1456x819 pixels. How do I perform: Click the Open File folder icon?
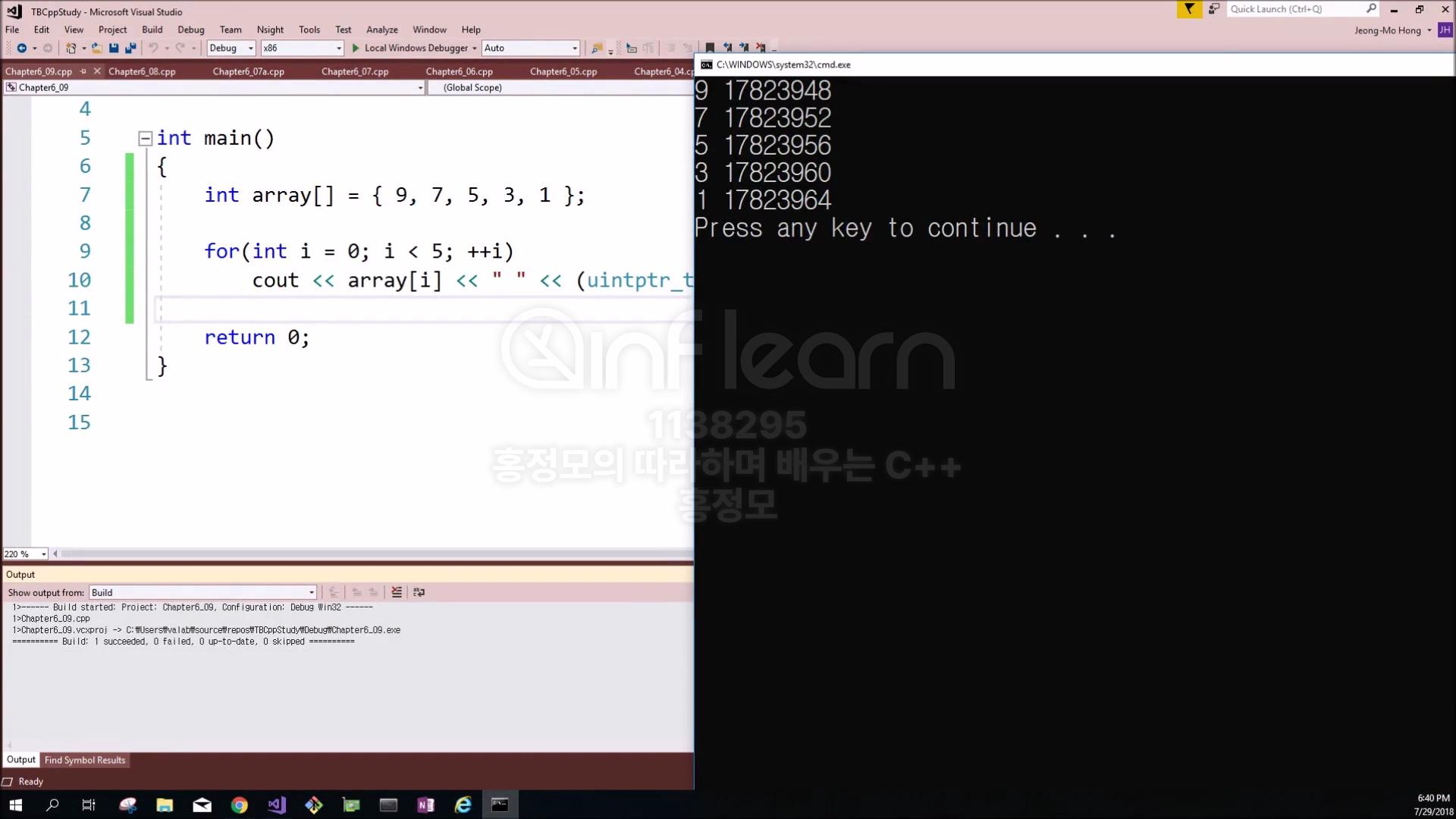96,48
